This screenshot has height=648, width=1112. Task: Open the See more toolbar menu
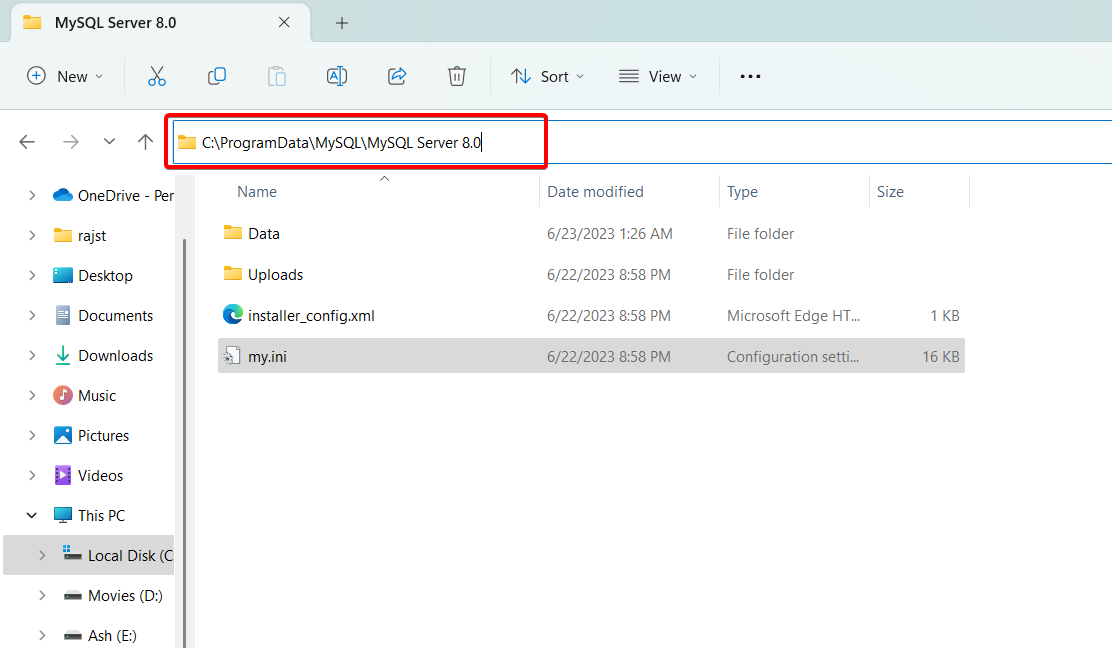tap(750, 75)
